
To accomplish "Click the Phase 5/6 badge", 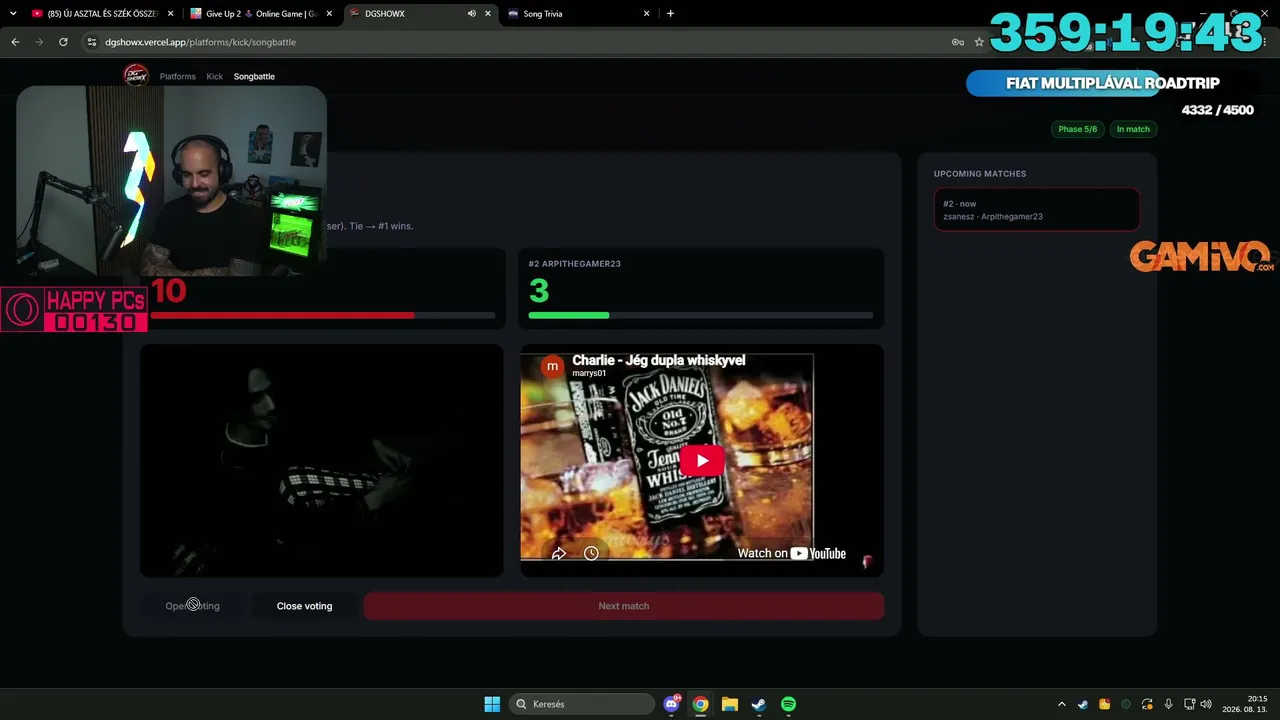I will [1077, 129].
